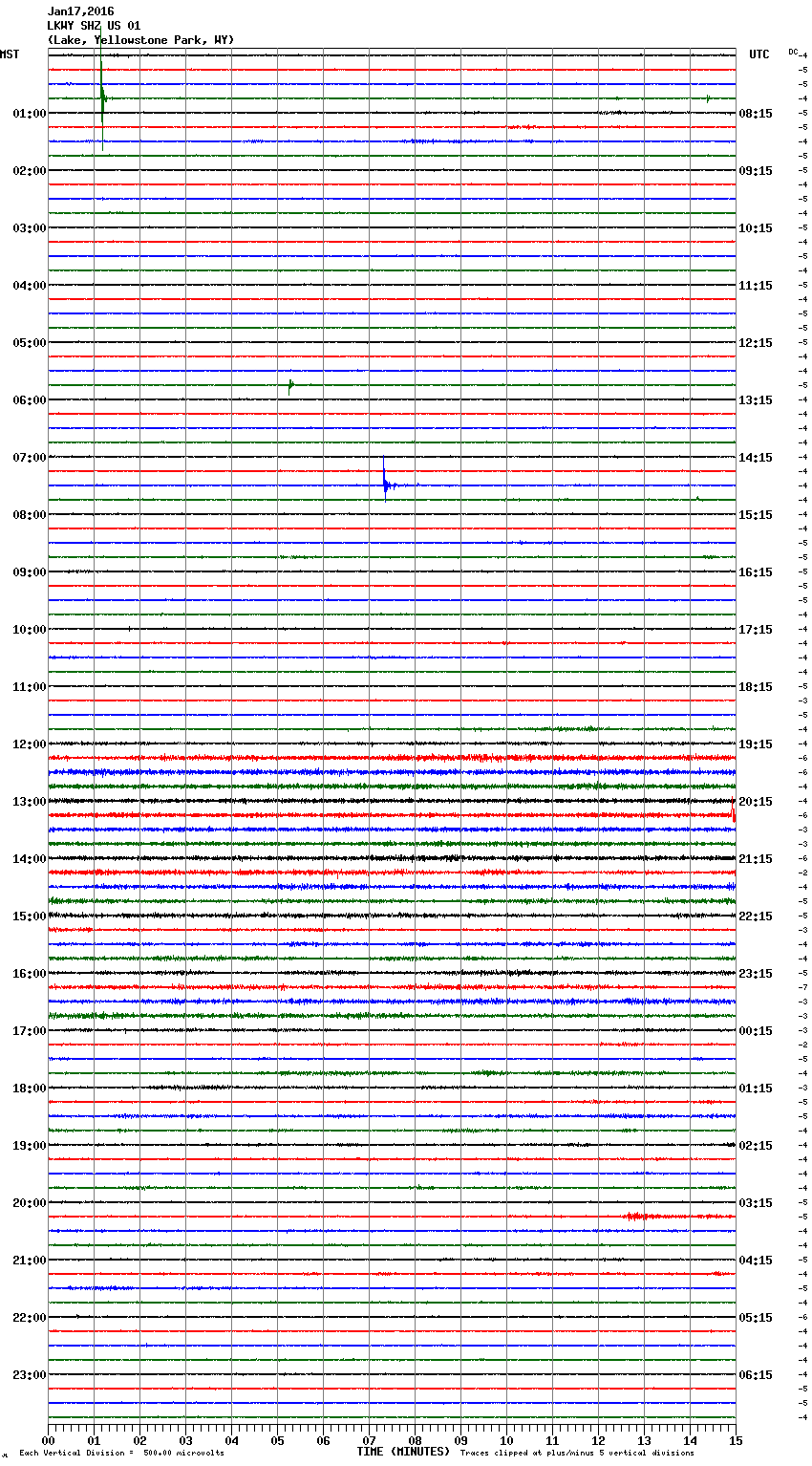Click the 05 minute axis tick label
This screenshot has height=1466, width=812.
(x=277, y=1439)
